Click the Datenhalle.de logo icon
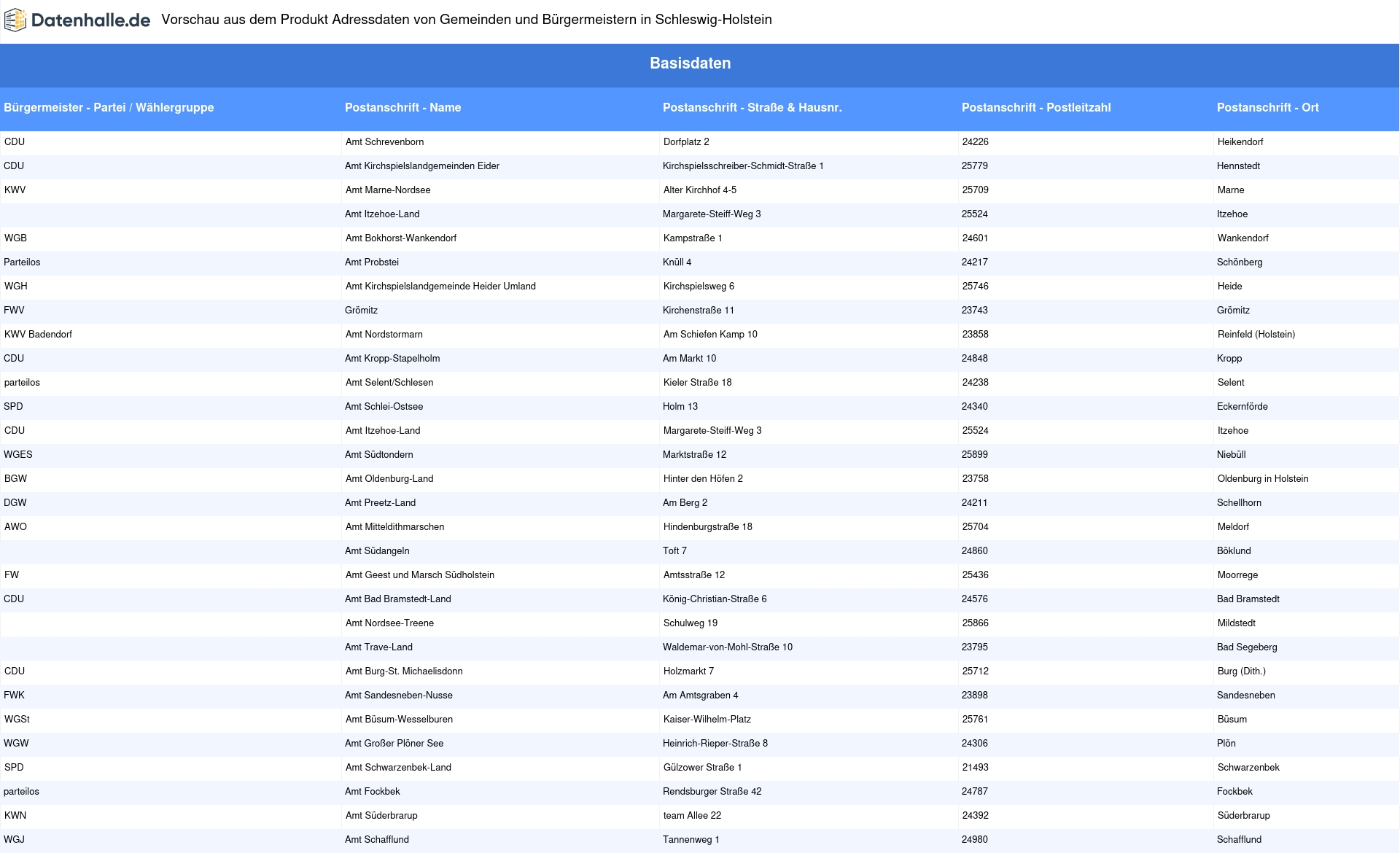1400x853 pixels. pyautogui.click(x=15, y=20)
